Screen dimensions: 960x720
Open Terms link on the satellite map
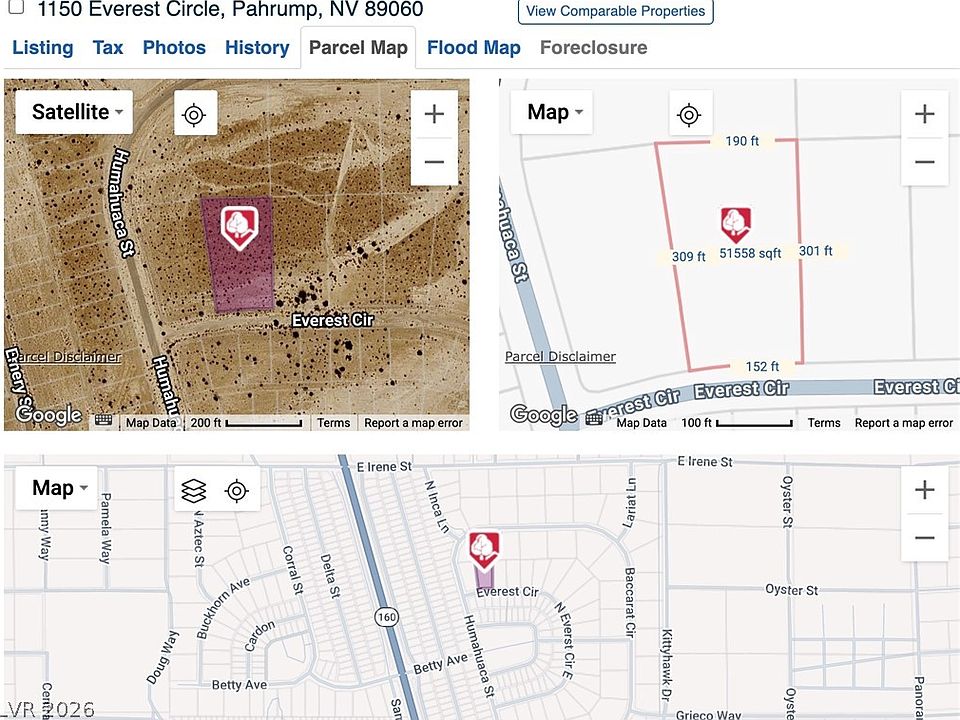coord(334,422)
